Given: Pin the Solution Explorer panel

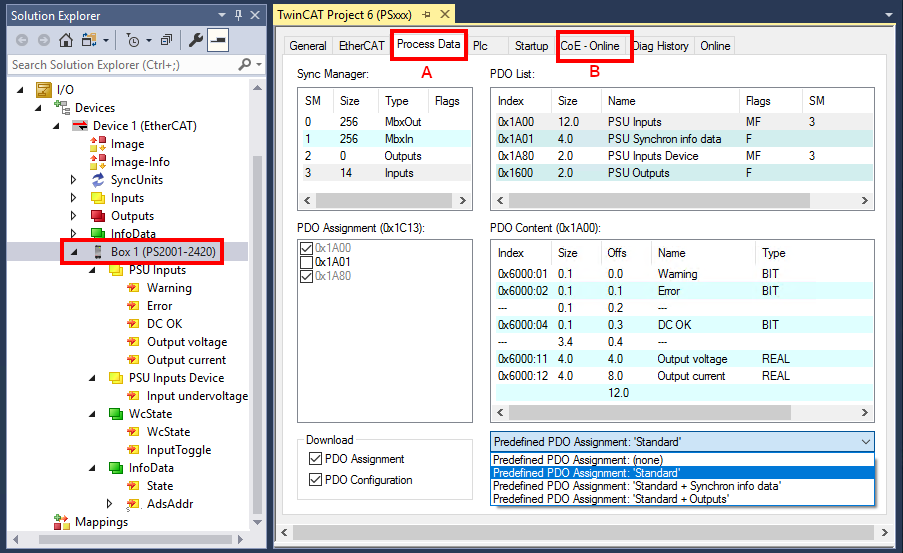Looking at the screenshot, I should coord(238,15).
